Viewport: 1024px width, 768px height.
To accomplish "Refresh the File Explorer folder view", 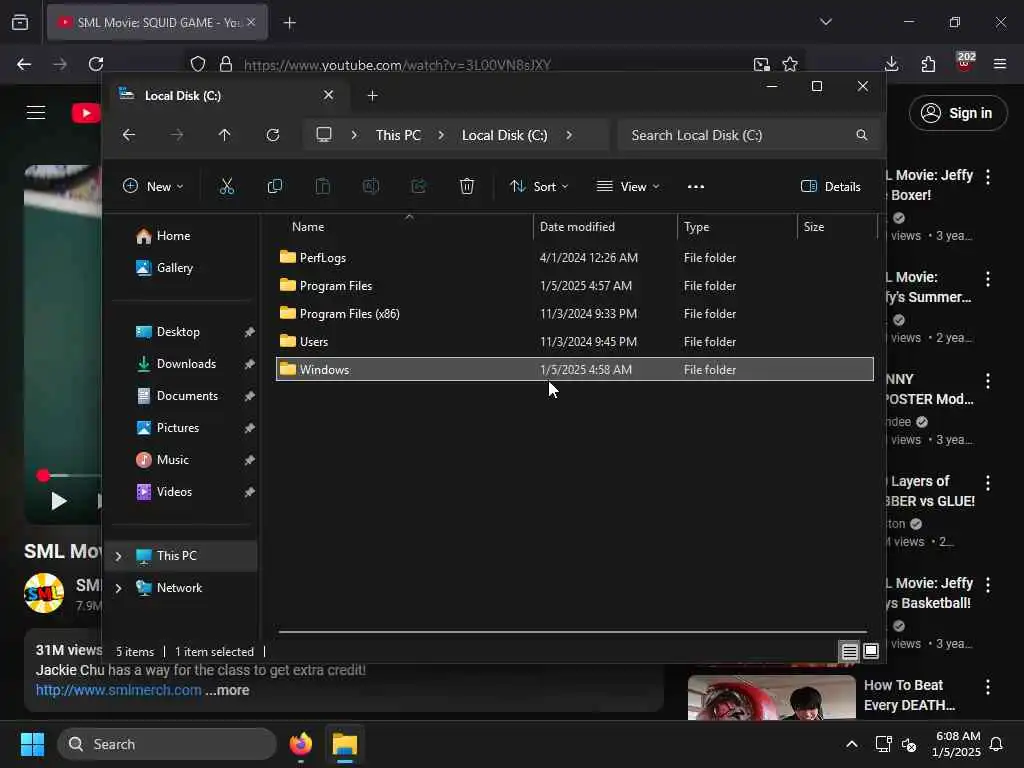I will [273, 135].
